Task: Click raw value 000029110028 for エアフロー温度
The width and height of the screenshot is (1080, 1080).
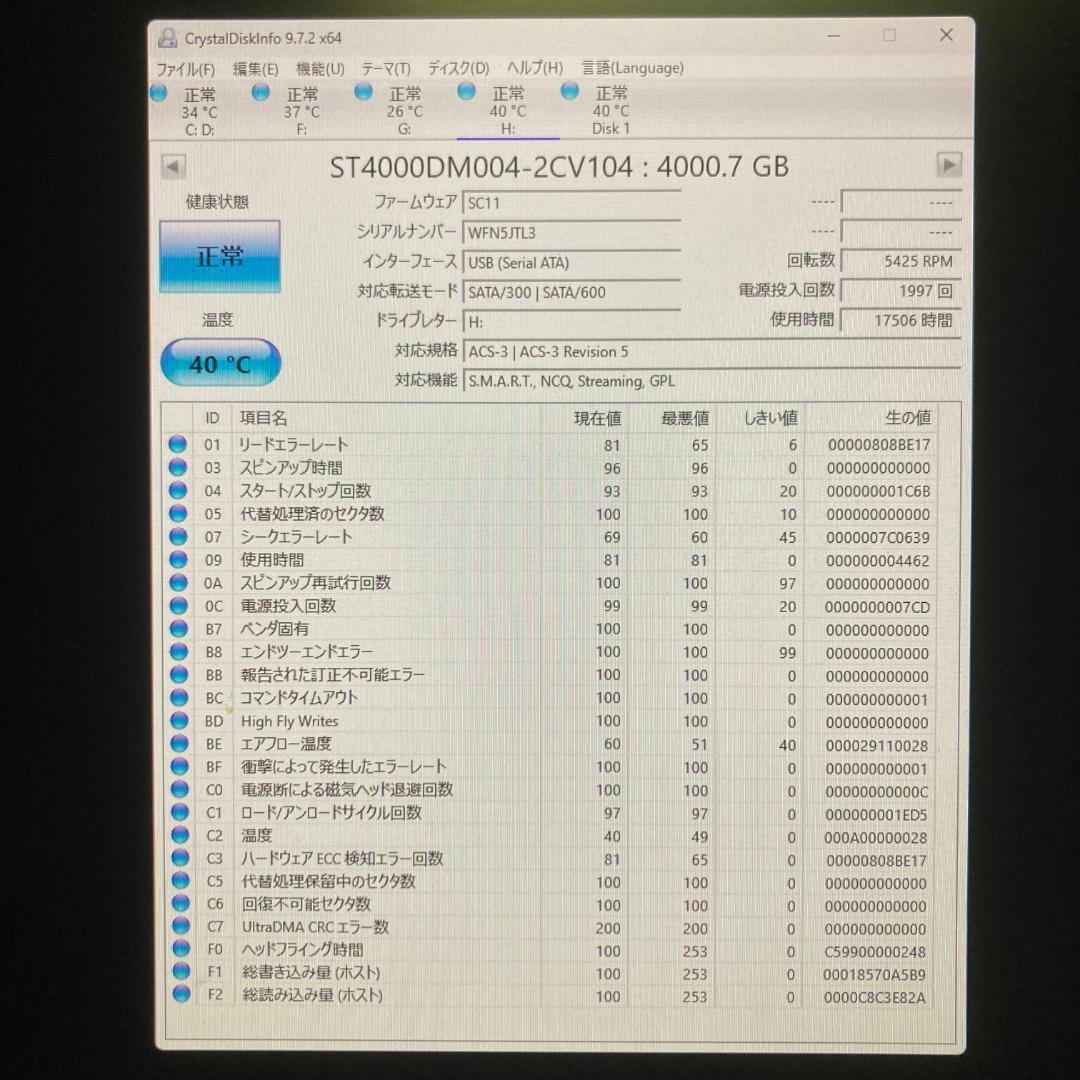Action: (876, 745)
